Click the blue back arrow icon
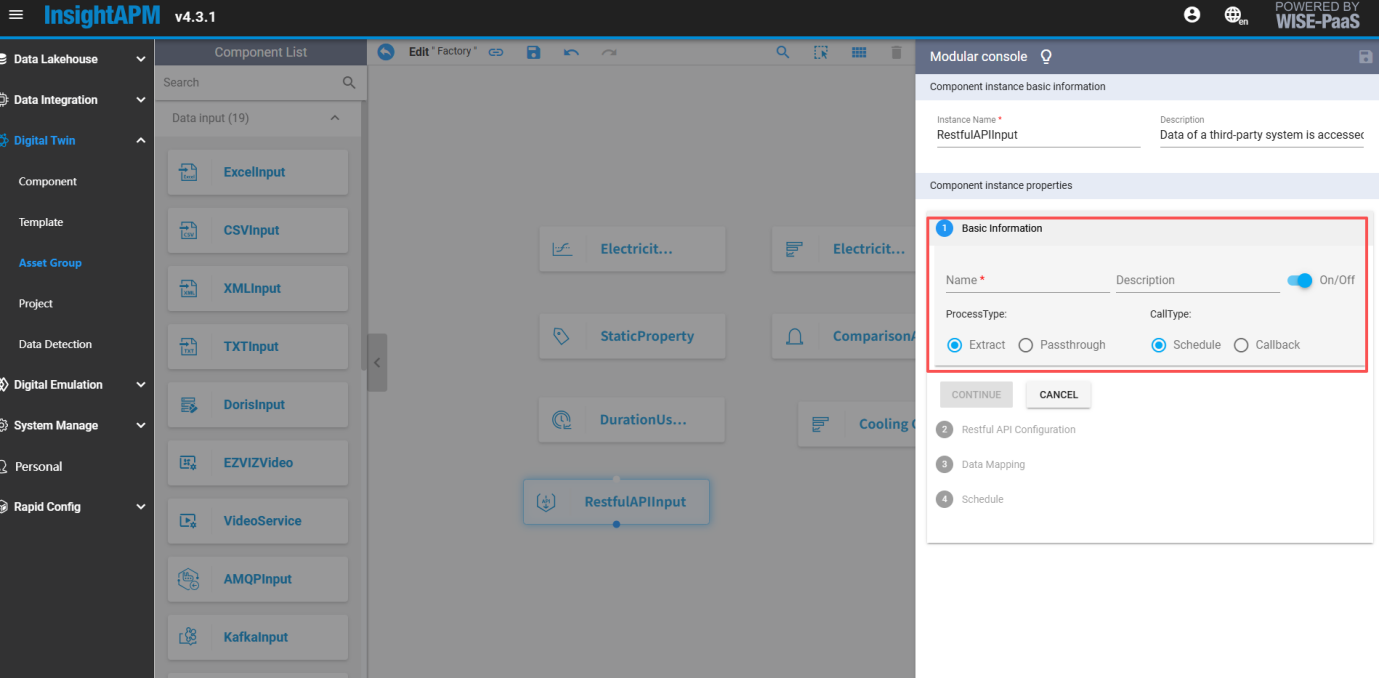1379x678 pixels. coord(386,52)
